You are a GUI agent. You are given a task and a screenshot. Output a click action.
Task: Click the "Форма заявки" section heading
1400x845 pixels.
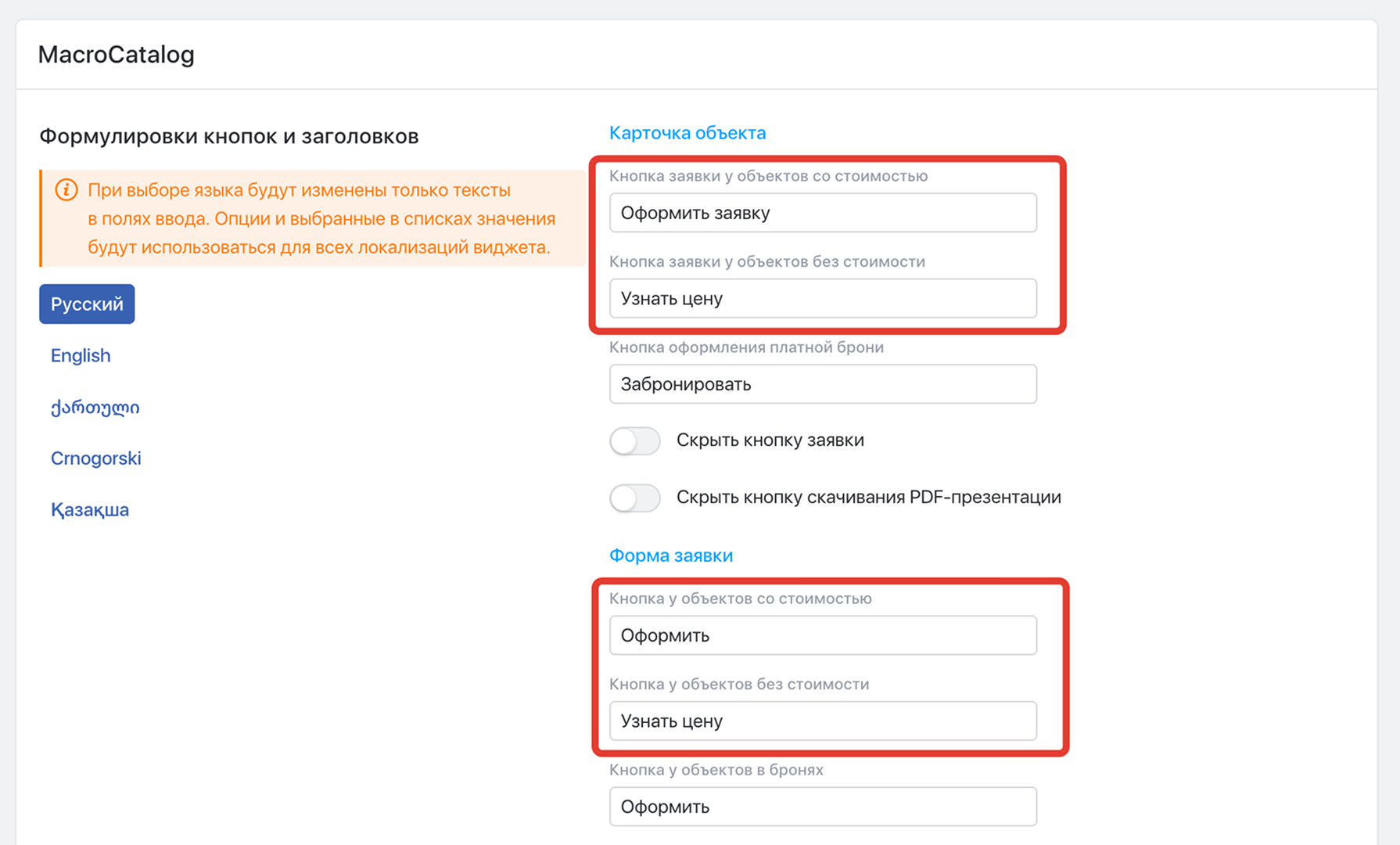point(671,556)
